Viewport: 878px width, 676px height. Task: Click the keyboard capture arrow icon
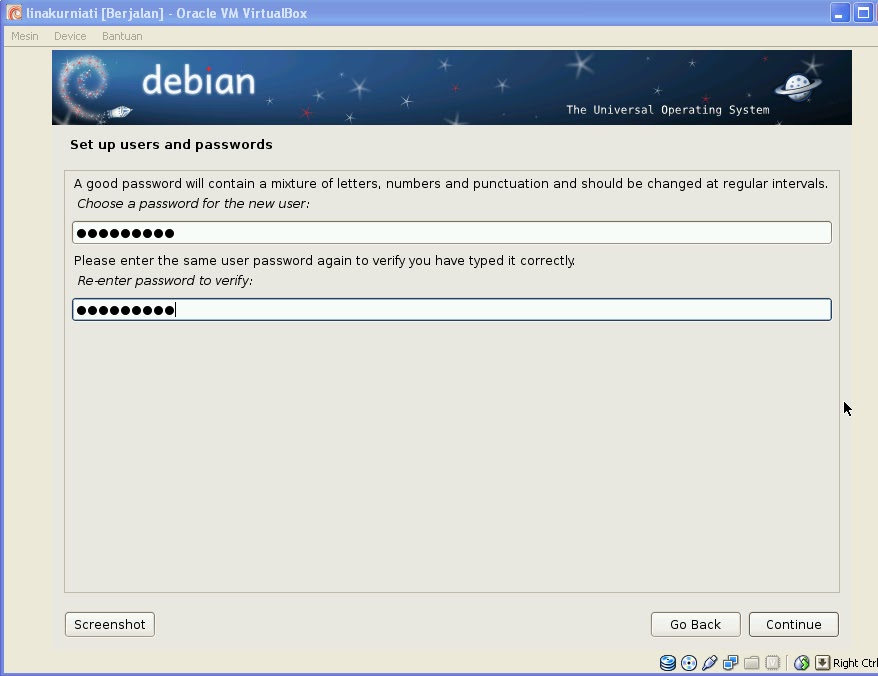click(822, 663)
